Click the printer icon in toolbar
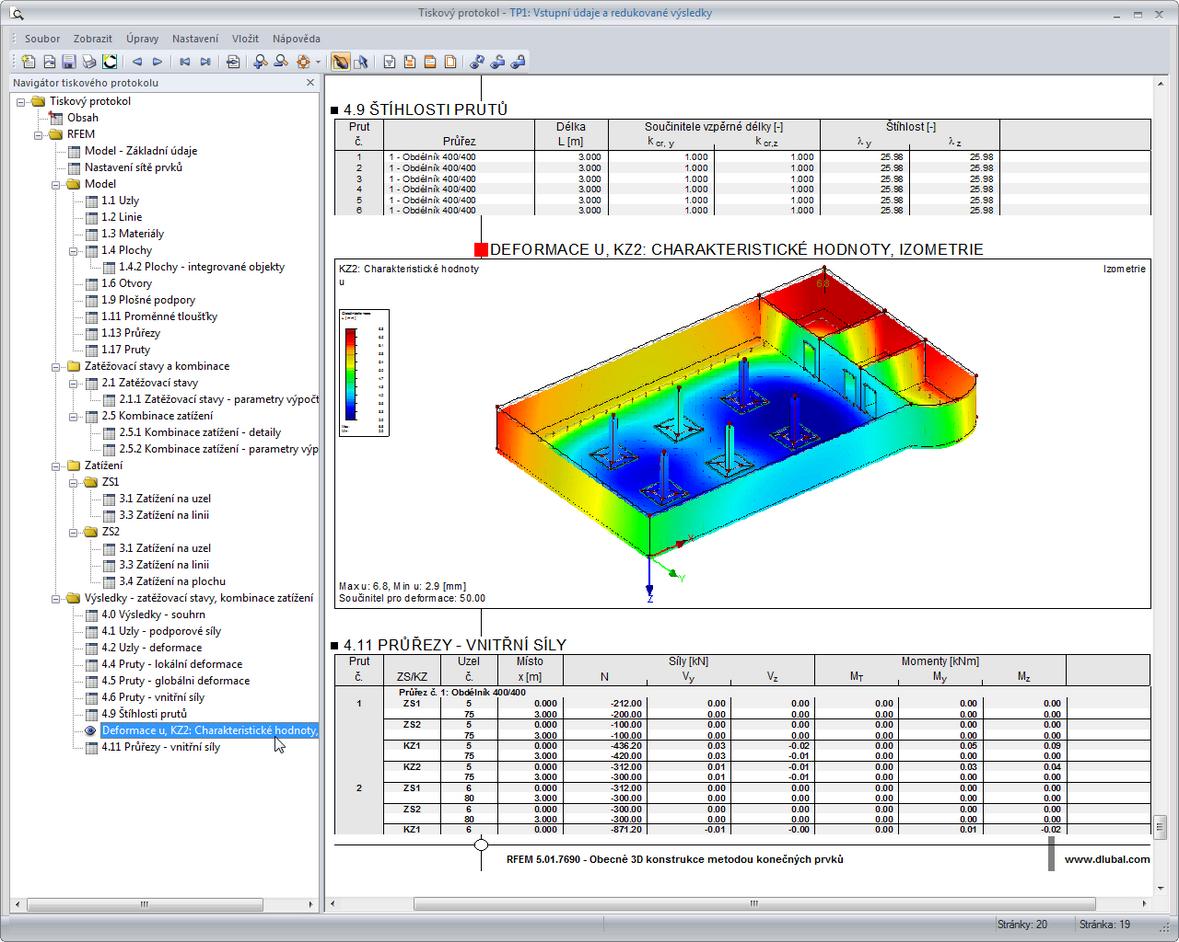This screenshot has height=942, width=1179. pyautogui.click(x=89, y=62)
